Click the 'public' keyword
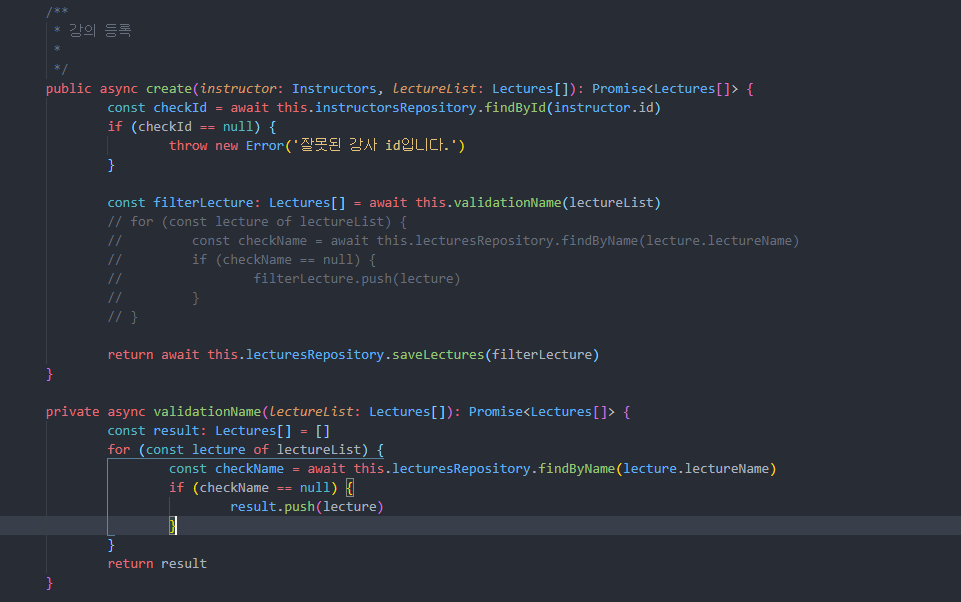The image size is (961, 602). coord(69,88)
